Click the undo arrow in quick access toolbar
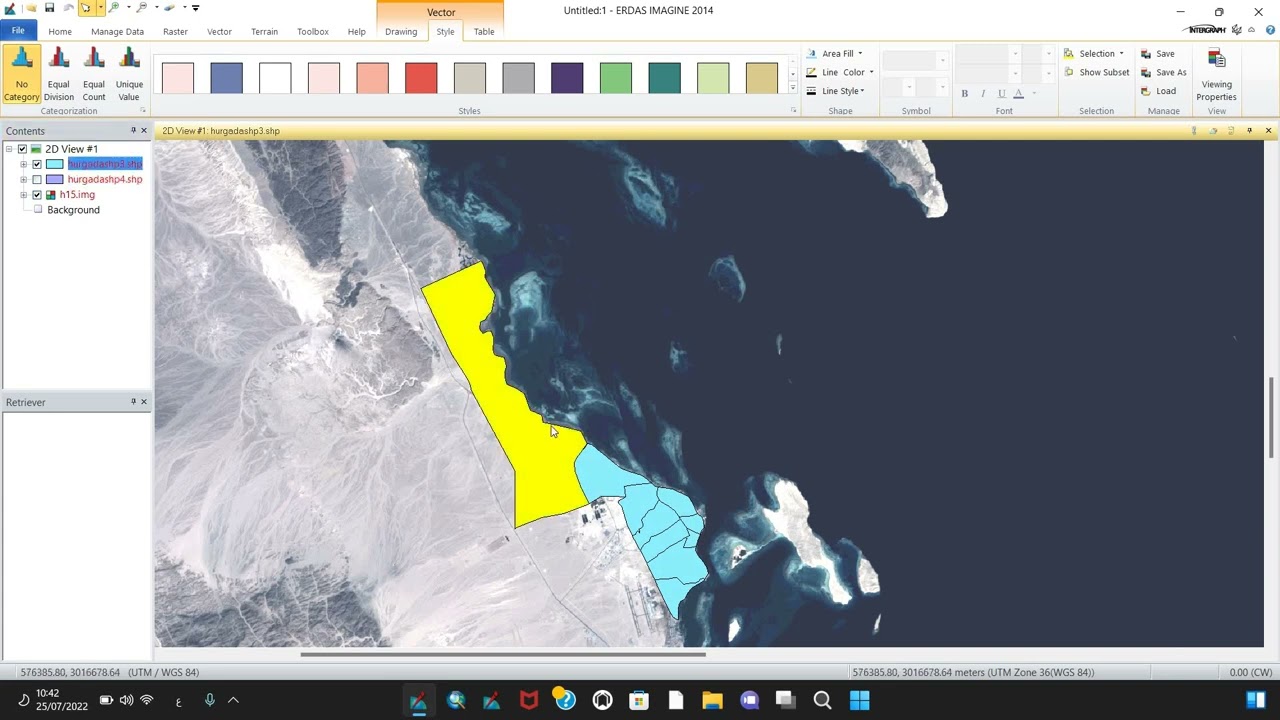Viewport: 1280px width, 720px height. pyautogui.click(x=67, y=8)
